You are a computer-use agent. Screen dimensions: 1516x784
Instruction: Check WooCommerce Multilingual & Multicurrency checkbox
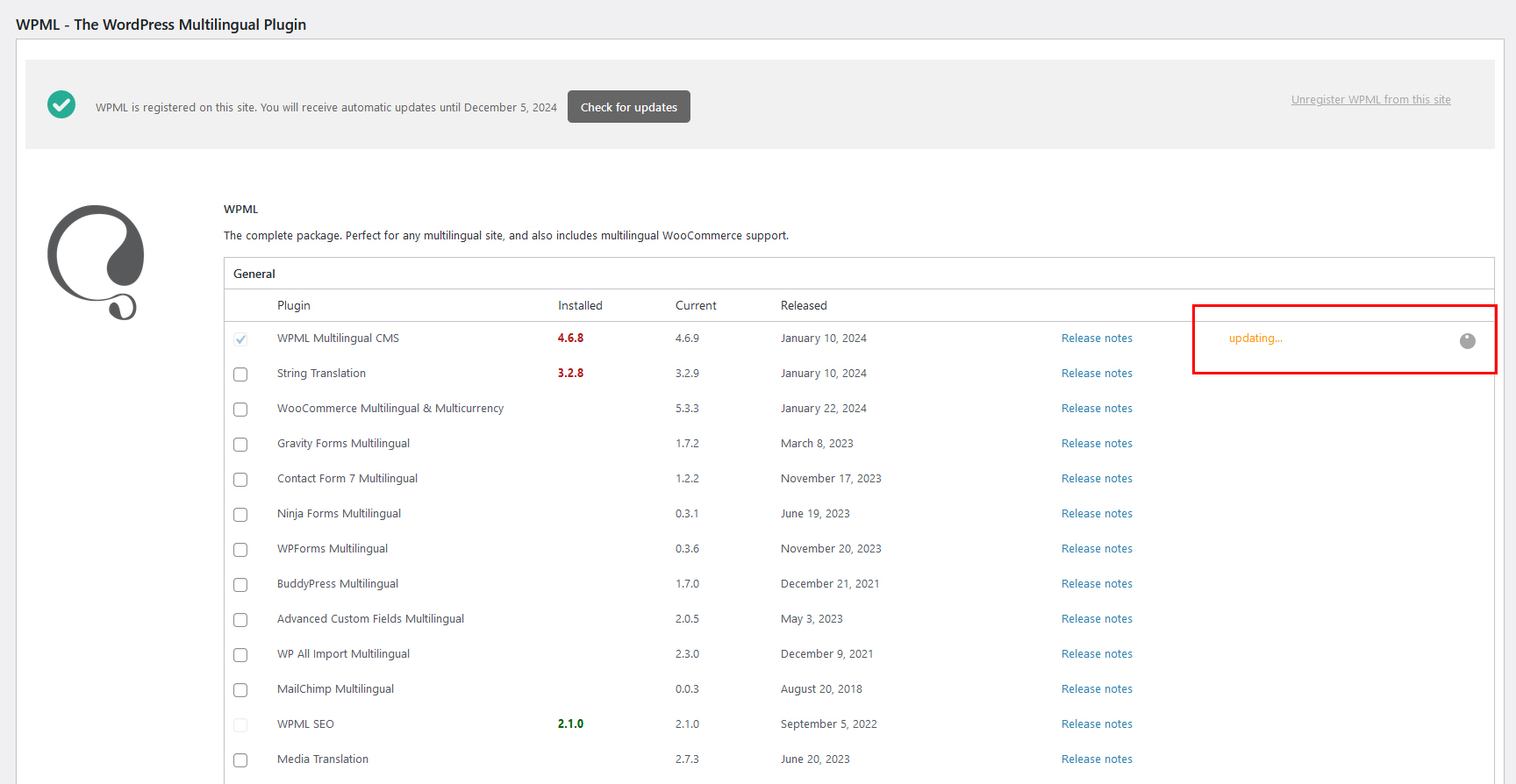click(240, 410)
